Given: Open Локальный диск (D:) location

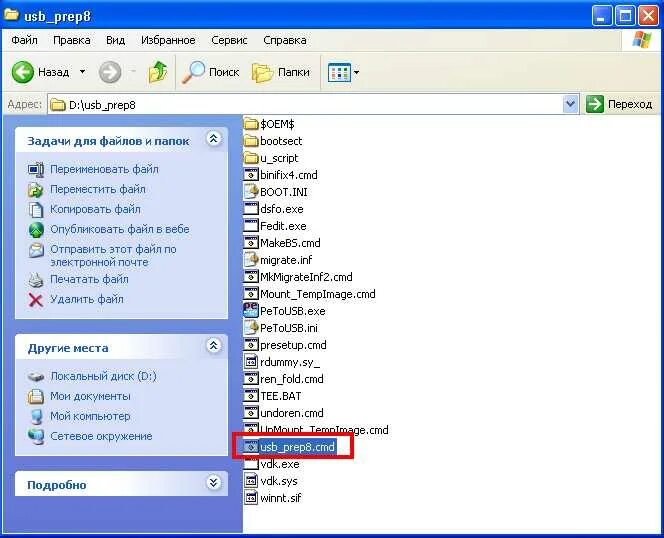Looking at the screenshot, I should pyautogui.click(x=103, y=376).
